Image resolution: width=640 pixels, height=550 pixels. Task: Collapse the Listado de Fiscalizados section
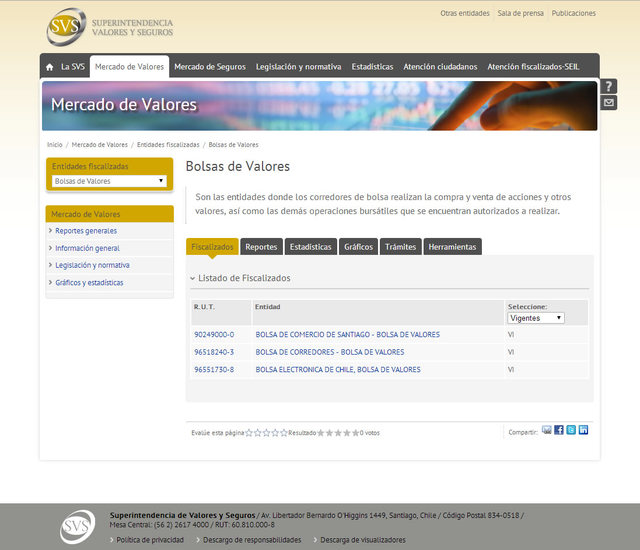tap(240, 278)
